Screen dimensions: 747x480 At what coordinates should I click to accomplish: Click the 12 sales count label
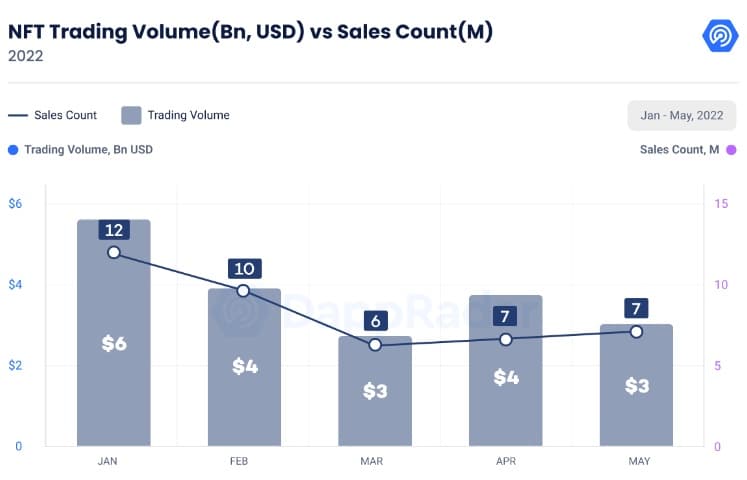click(x=114, y=230)
